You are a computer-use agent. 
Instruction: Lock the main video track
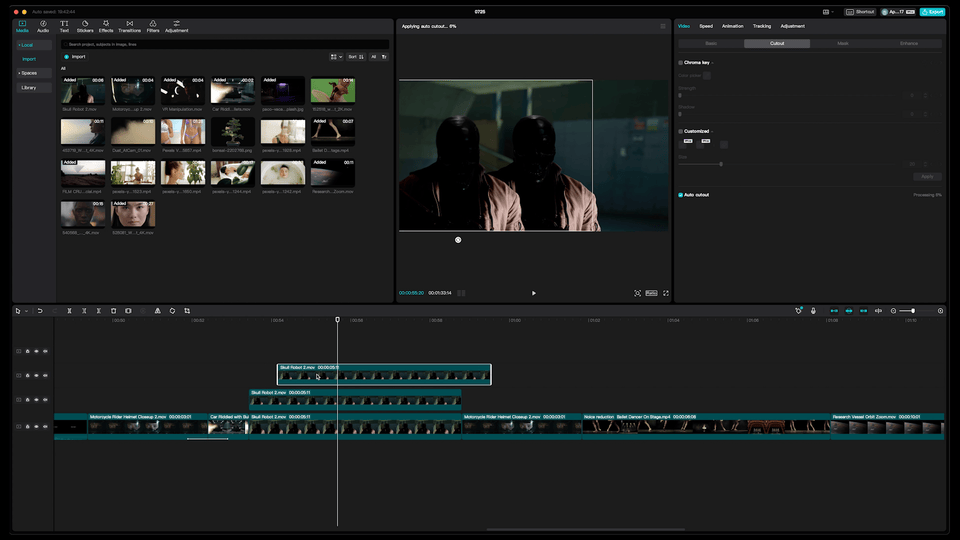[28, 427]
